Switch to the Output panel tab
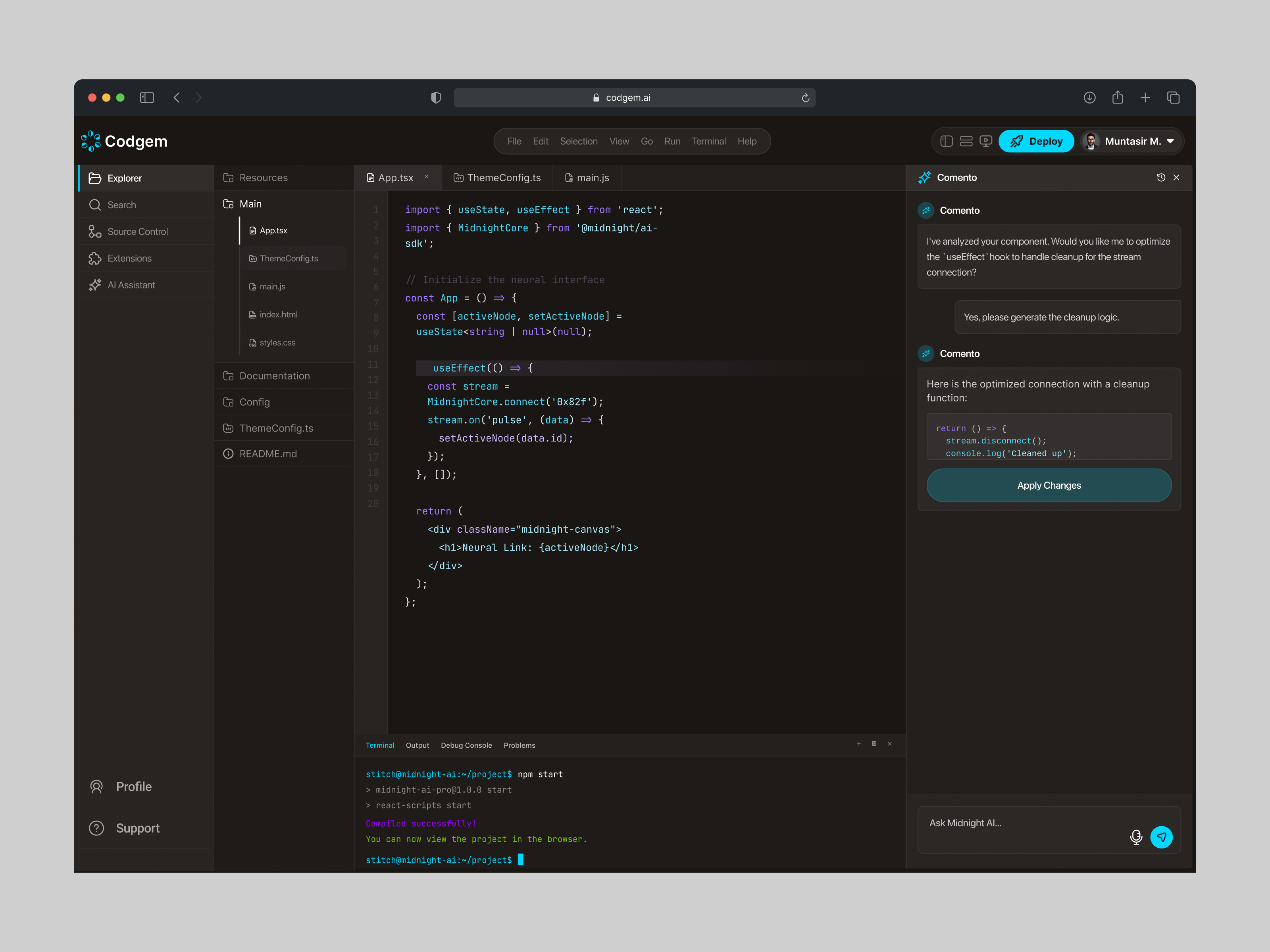The image size is (1270, 952). pos(418,745)
